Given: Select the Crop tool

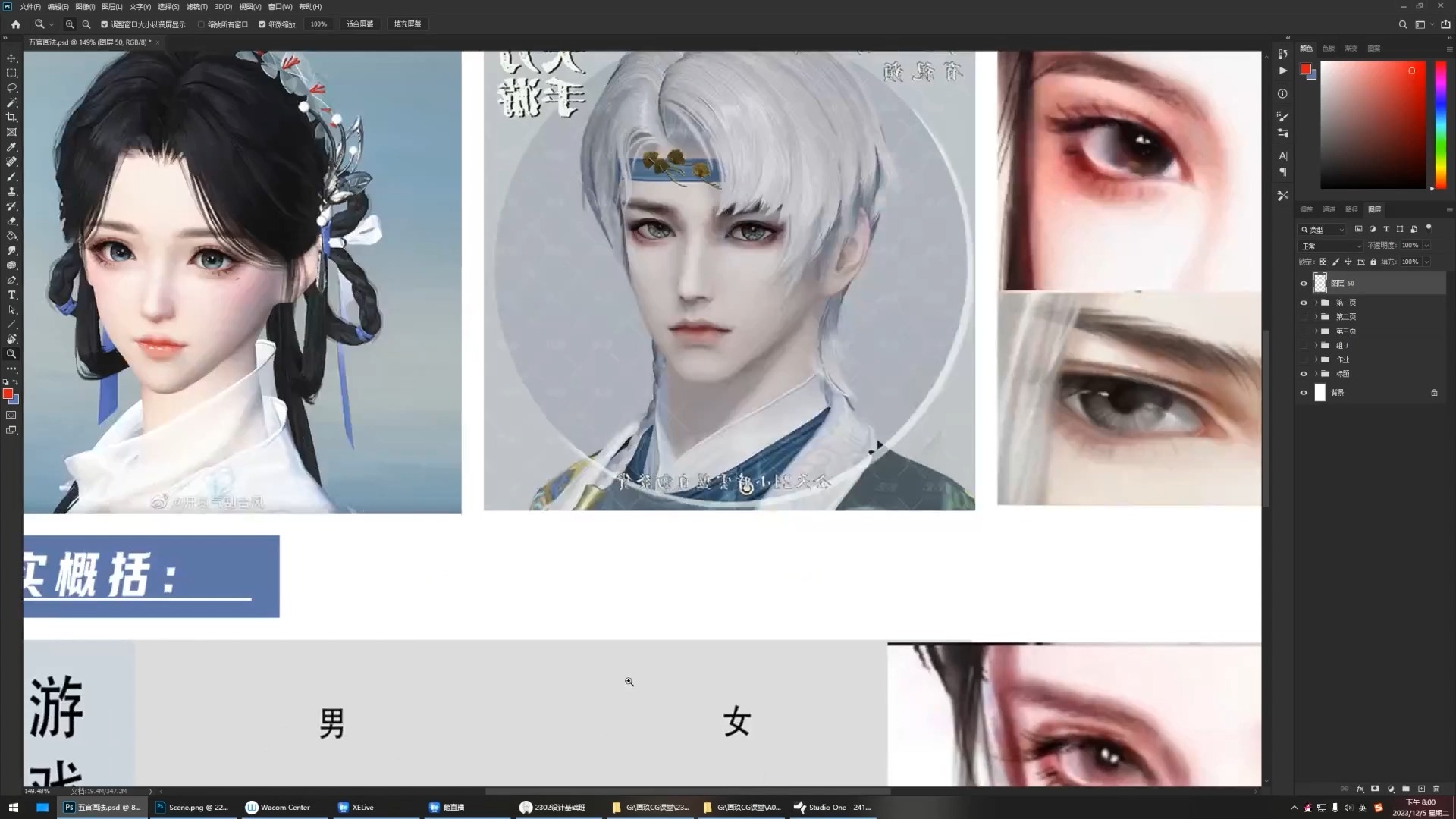Looking at the screenshot, I should point(11,118).
